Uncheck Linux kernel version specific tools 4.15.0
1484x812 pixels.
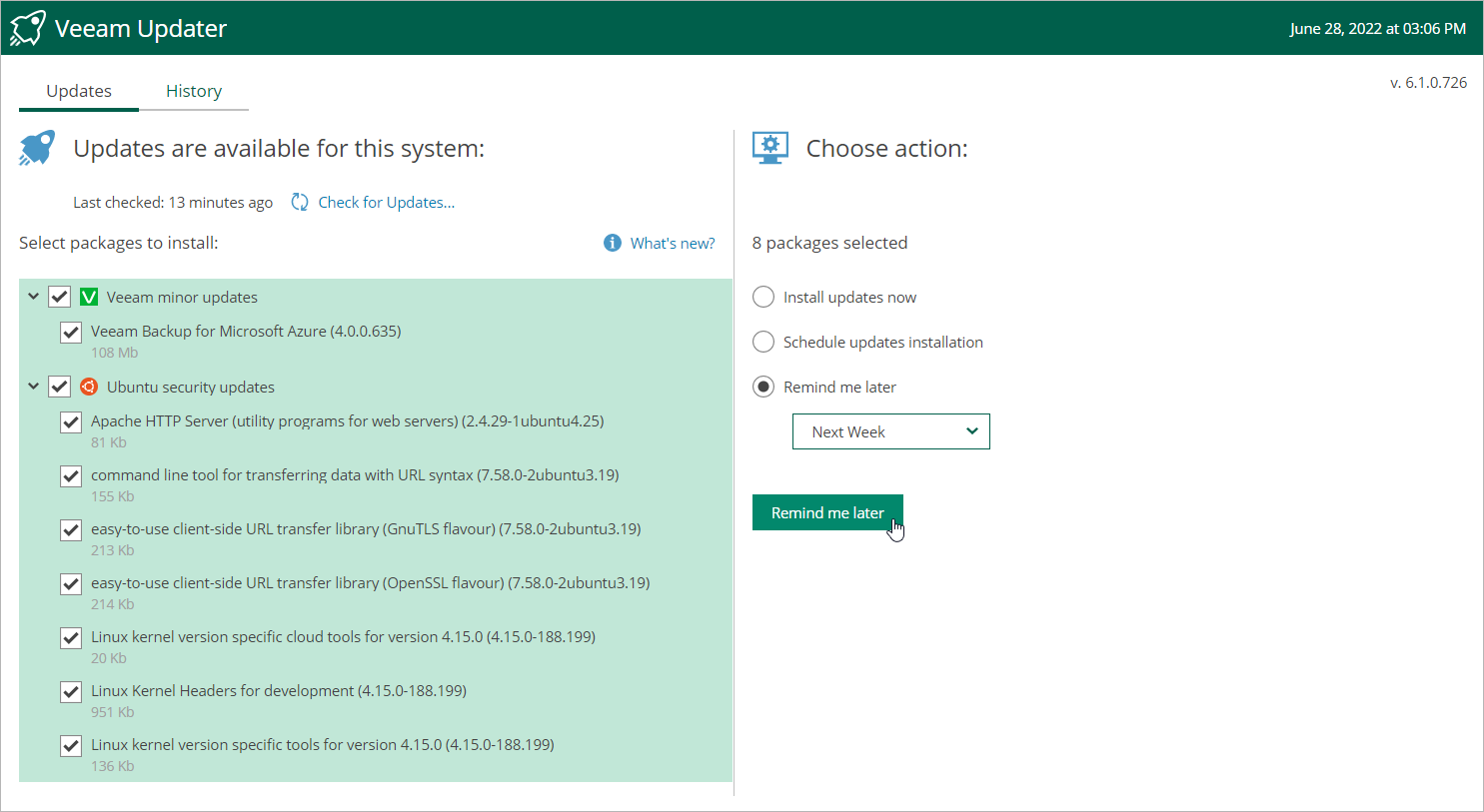71,745
